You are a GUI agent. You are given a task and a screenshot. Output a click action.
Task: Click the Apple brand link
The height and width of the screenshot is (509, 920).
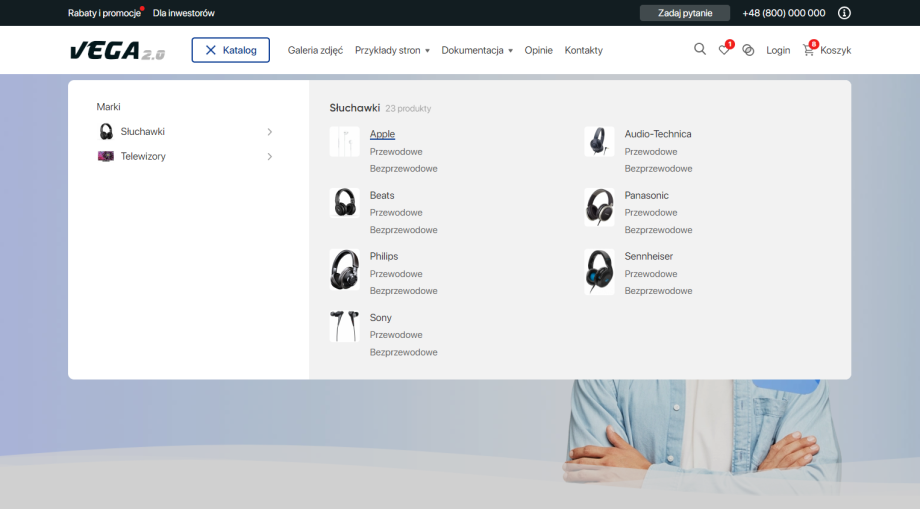(382, 134)
